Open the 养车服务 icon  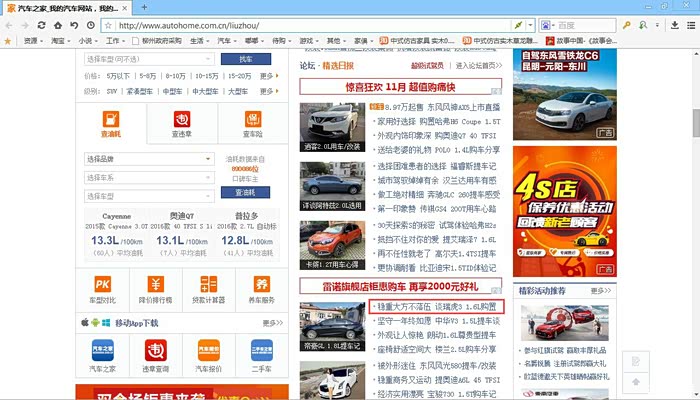tap(262, 285)
